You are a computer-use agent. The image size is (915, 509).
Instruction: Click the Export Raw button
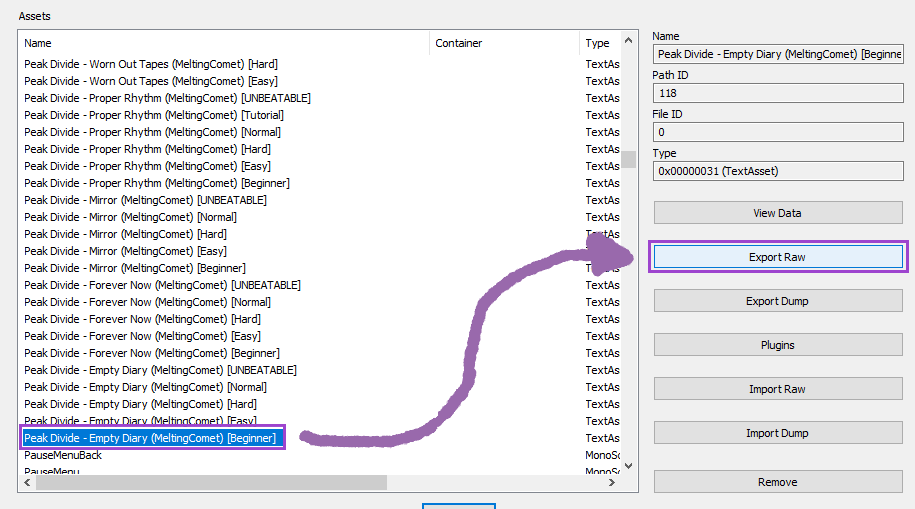[777, 257]
